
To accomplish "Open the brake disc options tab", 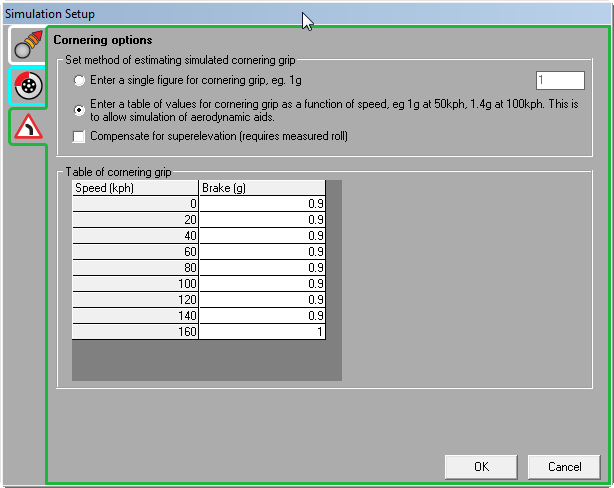I will click(27, 86).
